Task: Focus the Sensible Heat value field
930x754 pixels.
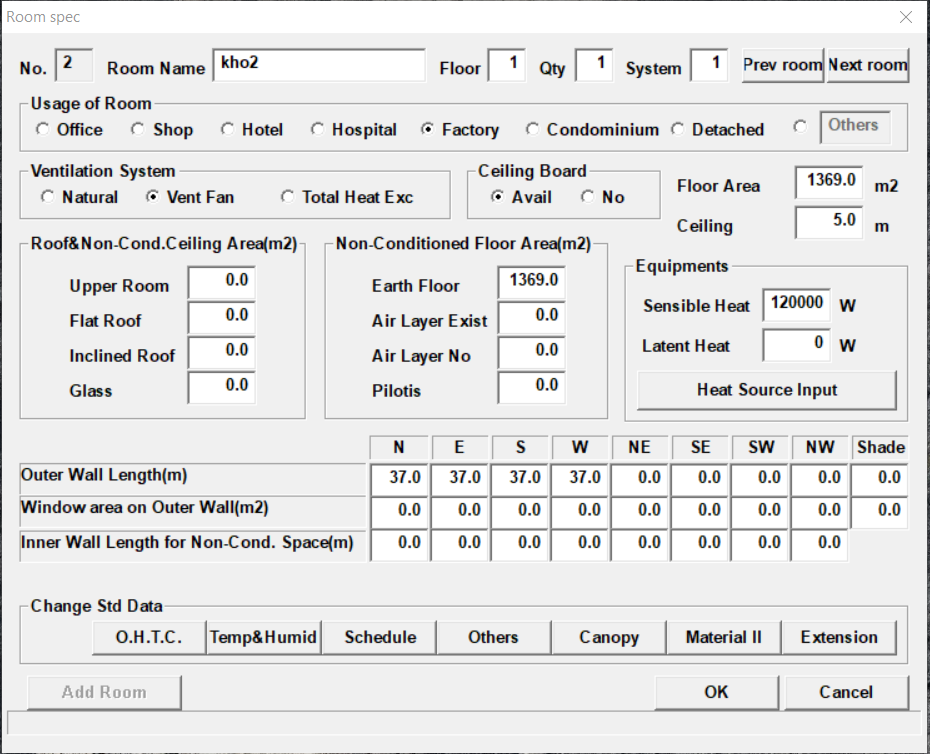Action: tap(796, 305)
